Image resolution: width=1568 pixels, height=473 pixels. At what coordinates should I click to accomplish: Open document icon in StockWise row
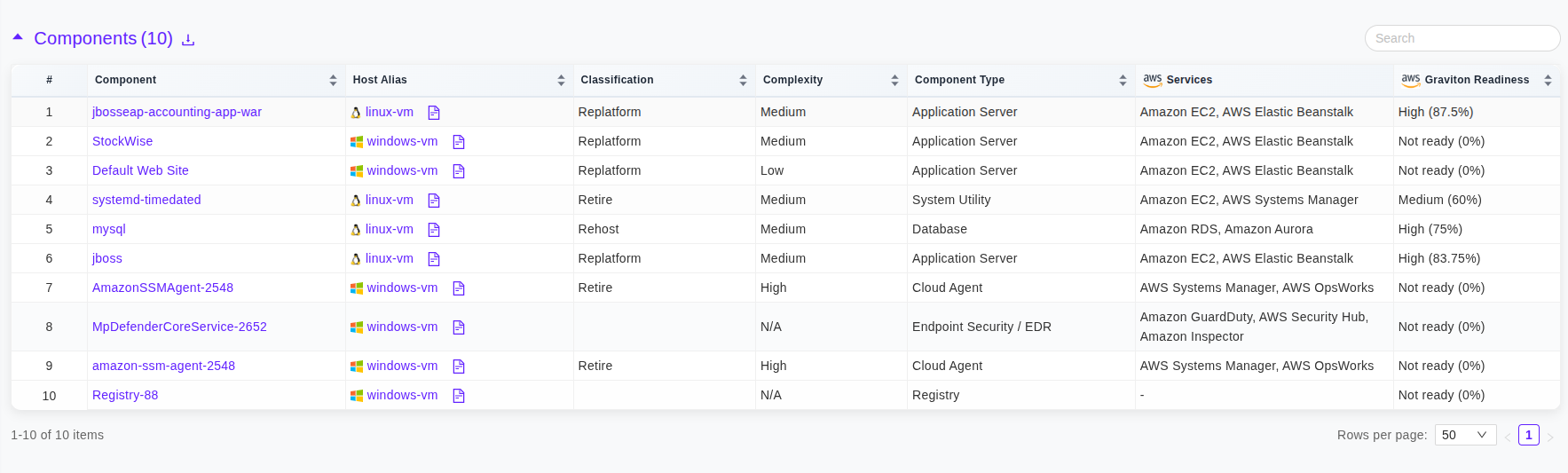459,142
